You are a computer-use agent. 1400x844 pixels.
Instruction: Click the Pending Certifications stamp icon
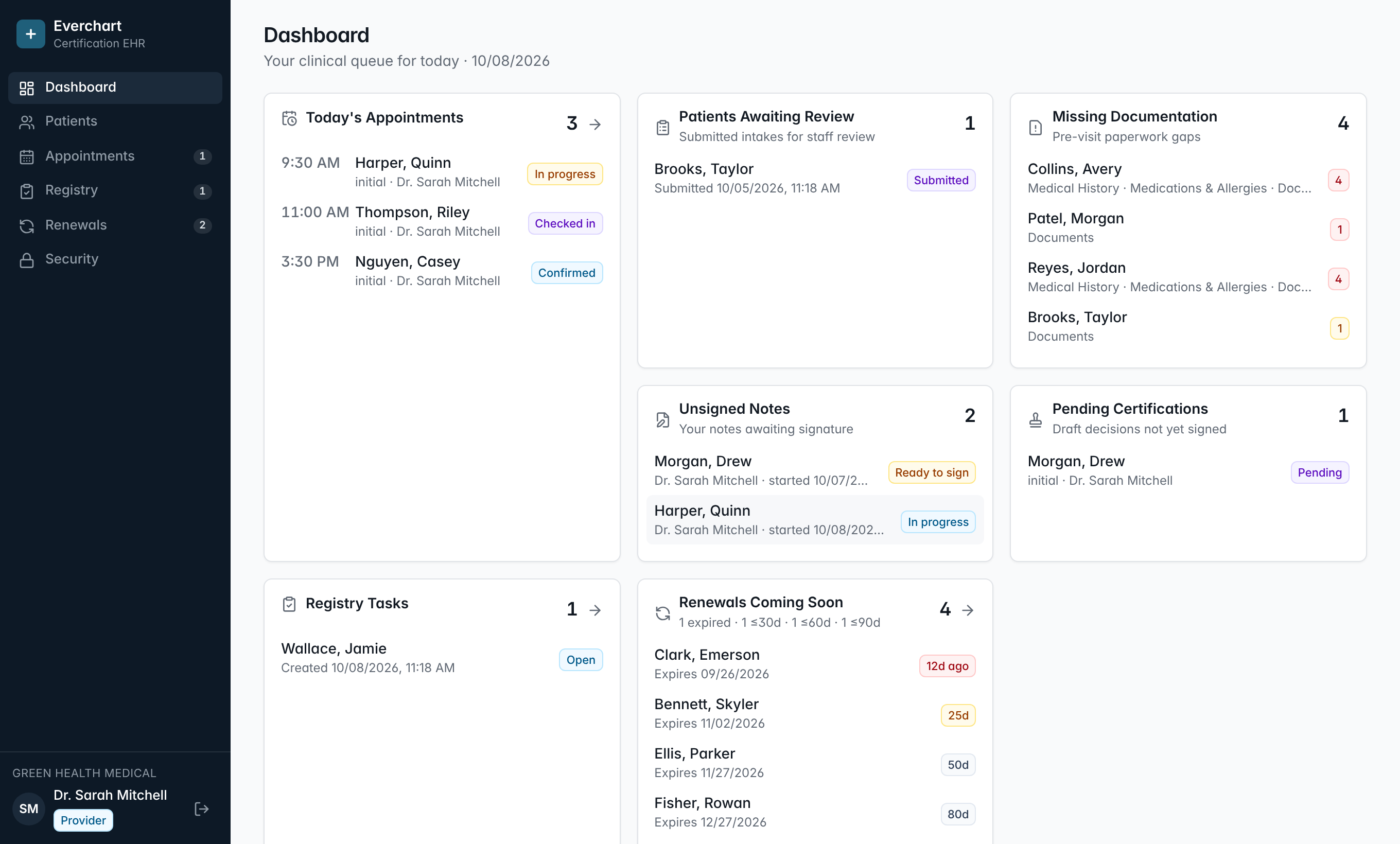[1035, 420]
